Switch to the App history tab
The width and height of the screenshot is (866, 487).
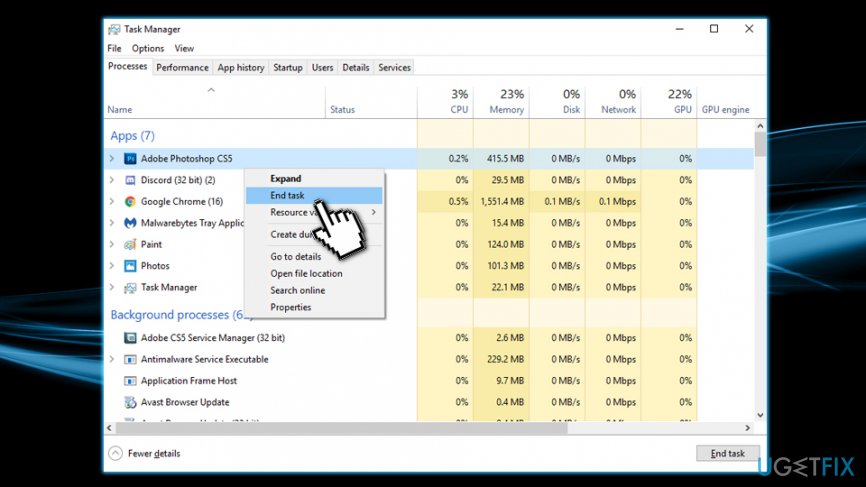(x=241, y=67)
